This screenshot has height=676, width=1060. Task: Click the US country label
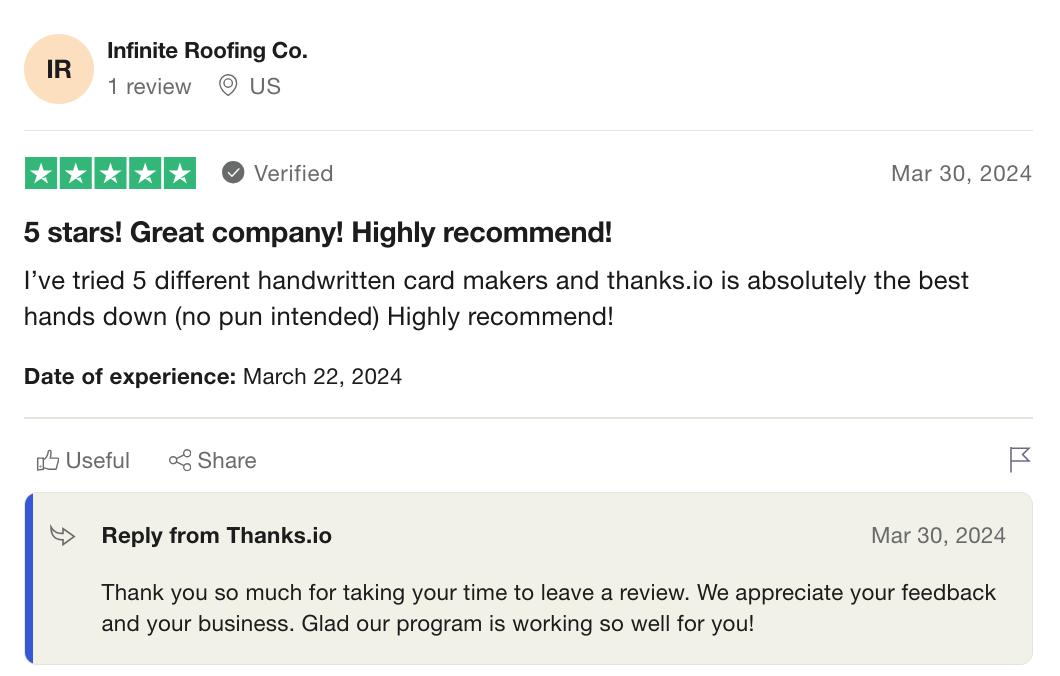(265, 87)
